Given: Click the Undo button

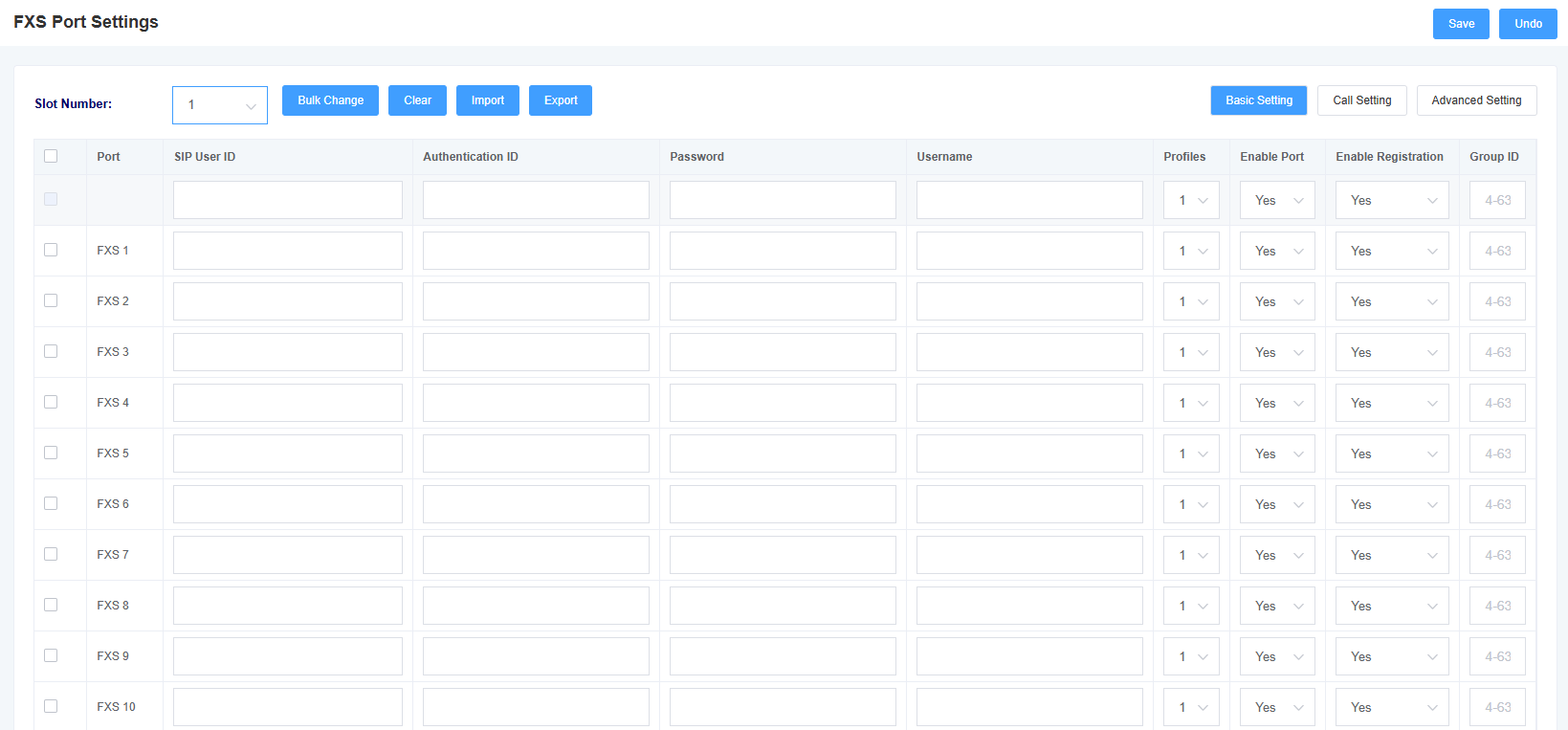Looking at the screenshot, I should 1528,24.
